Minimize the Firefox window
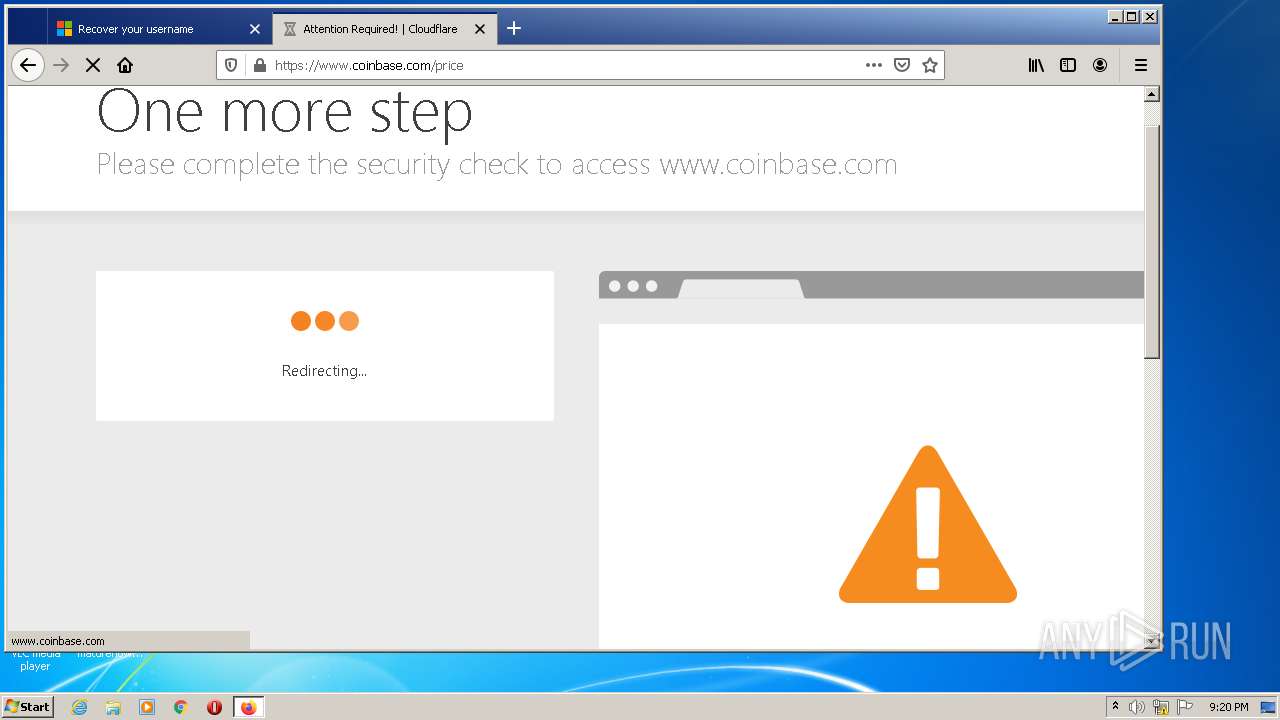1280x720 pixels. pyautogui.click(x=1116, y=16)
